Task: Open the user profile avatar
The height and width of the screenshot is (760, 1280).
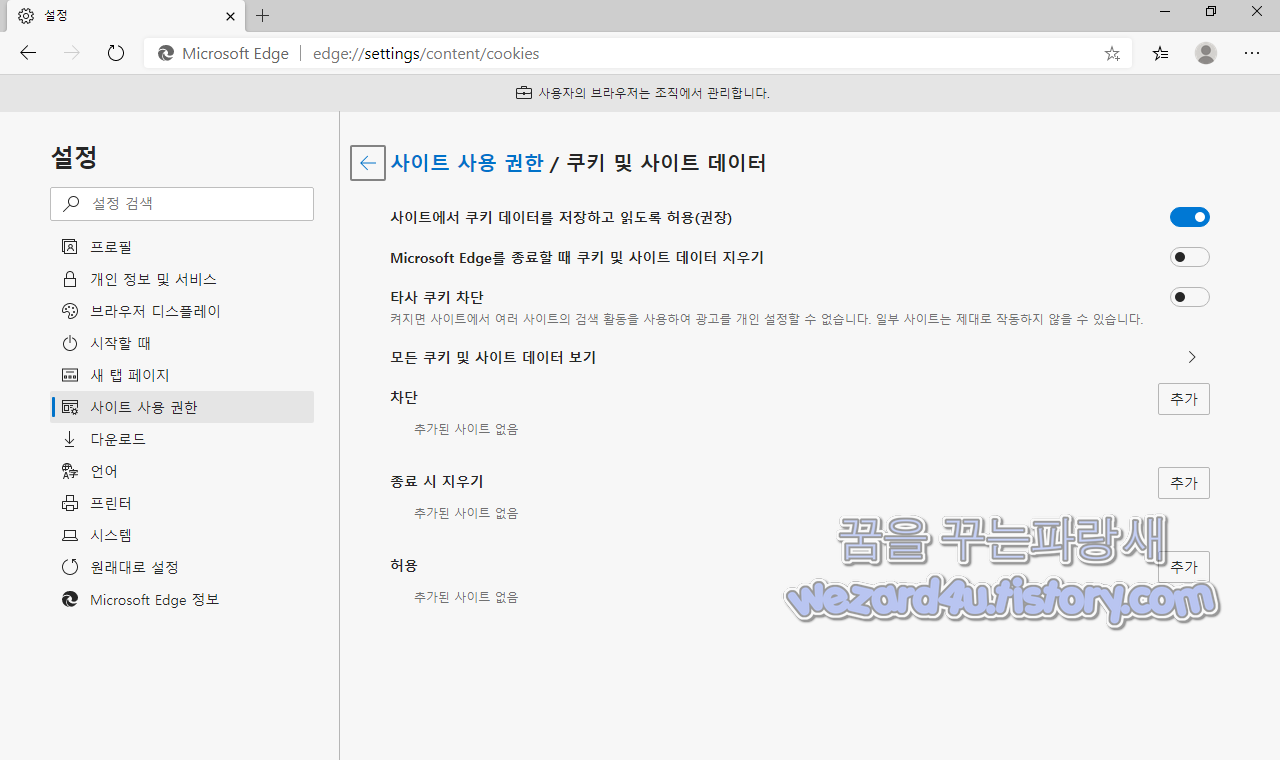Action: coord(1206,53)
